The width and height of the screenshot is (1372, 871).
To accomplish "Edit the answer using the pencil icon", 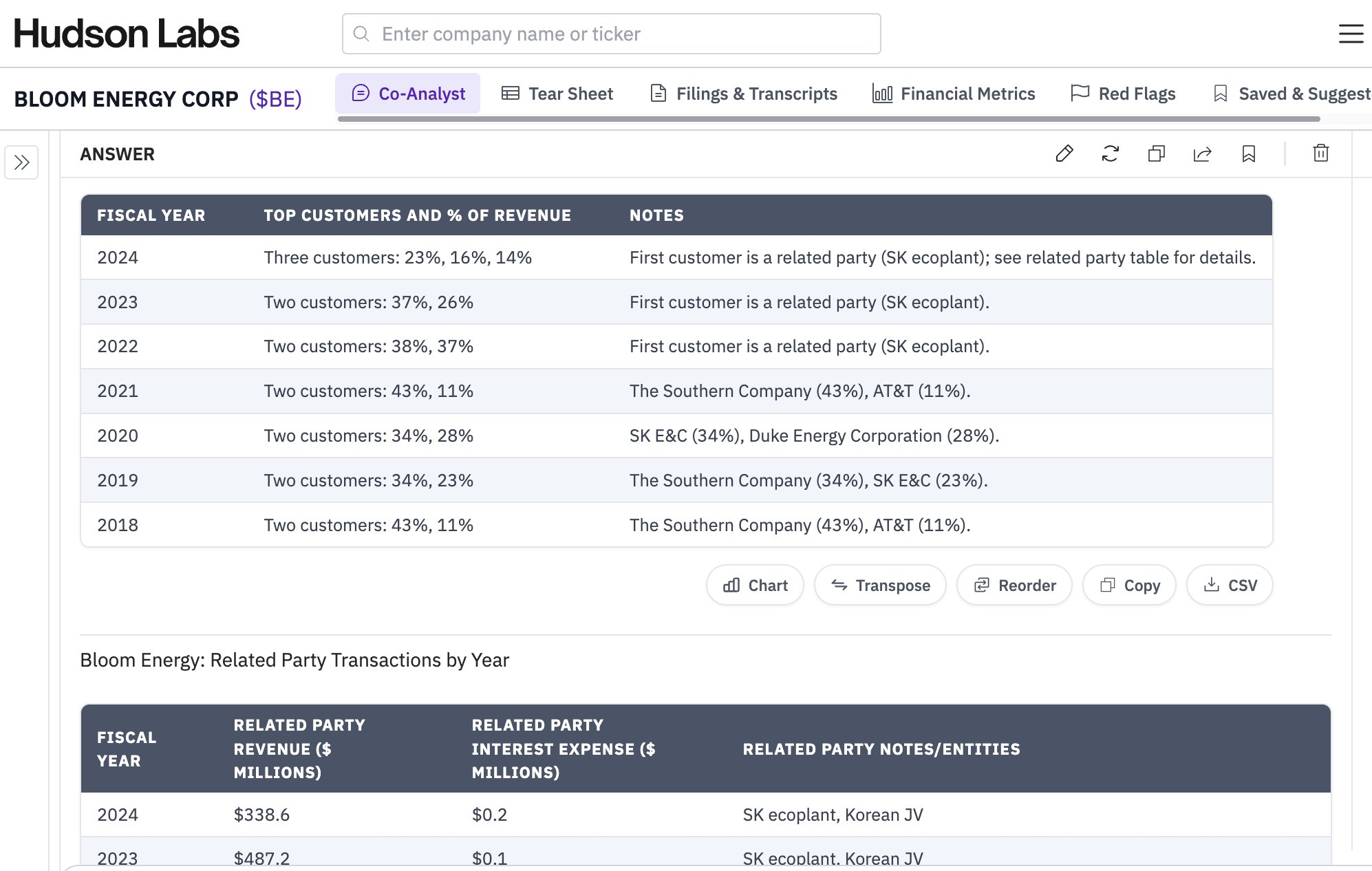I will click(1064, 154).
